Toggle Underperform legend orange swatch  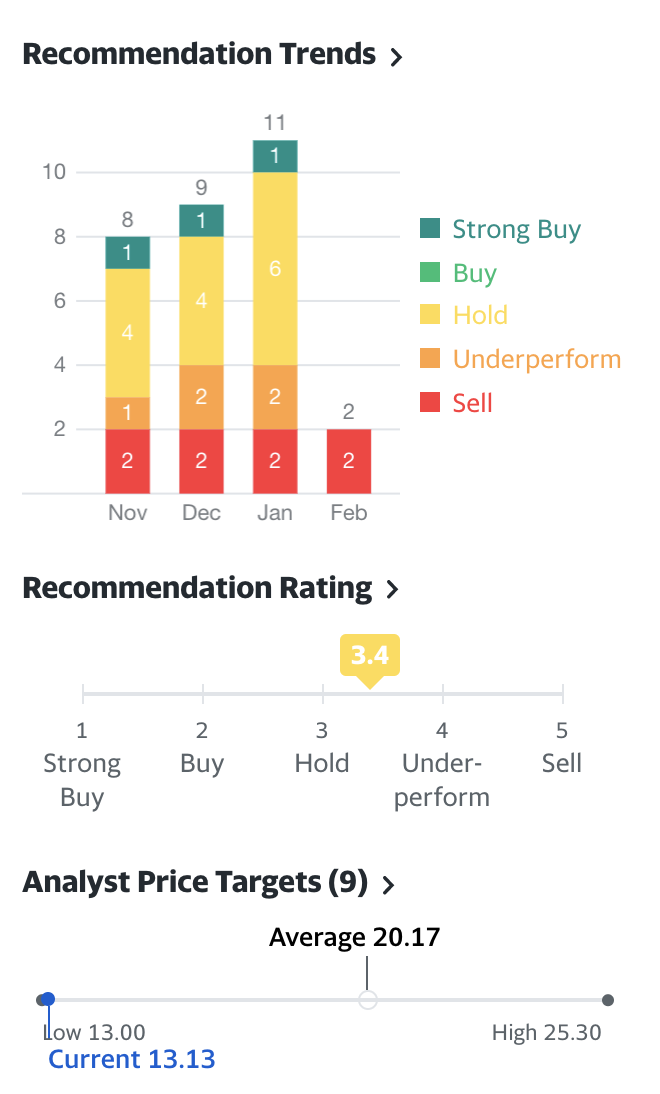pos(430,359)
